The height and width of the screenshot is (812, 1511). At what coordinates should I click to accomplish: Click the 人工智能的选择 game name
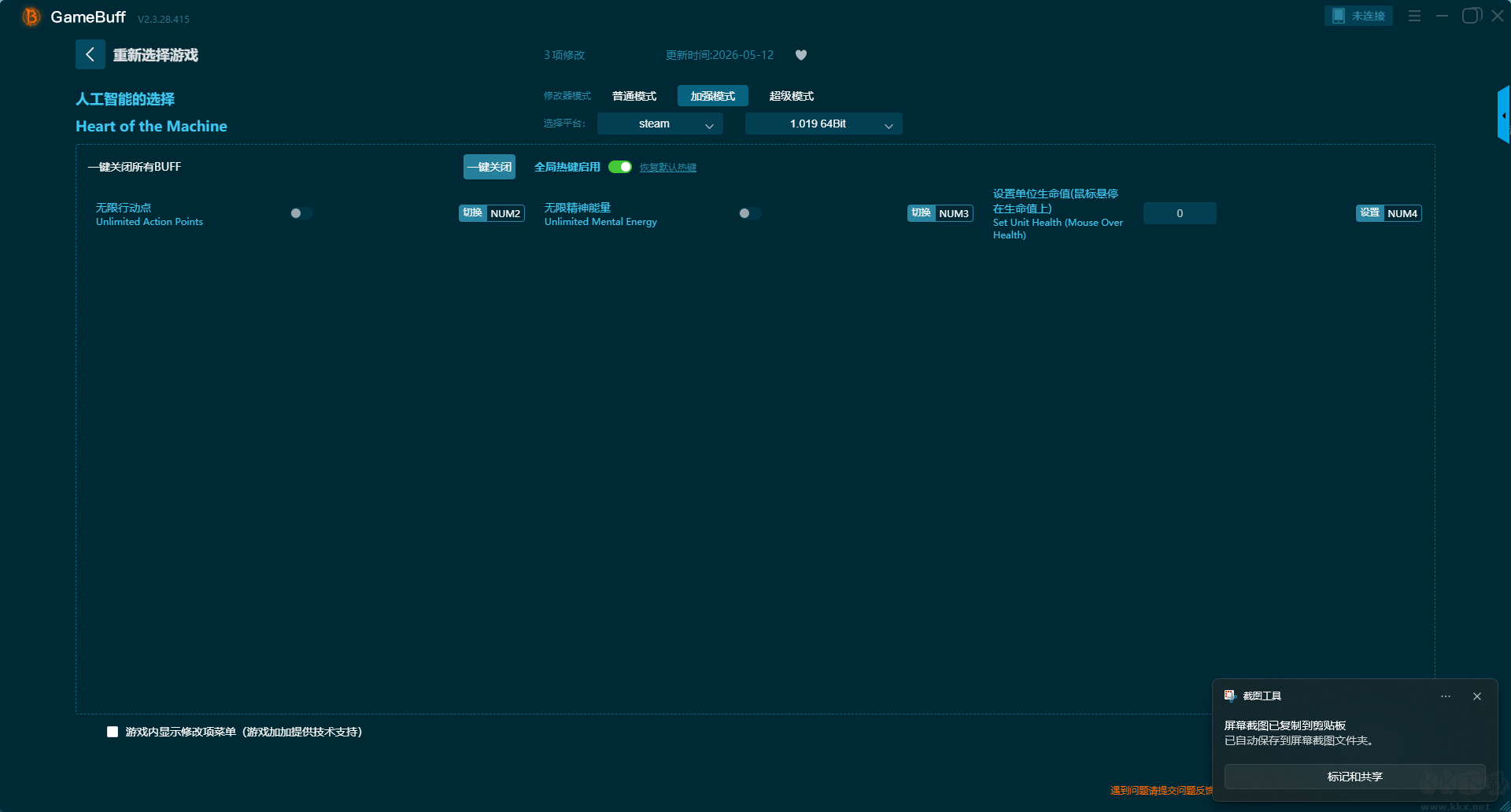(x=125, y=99)
